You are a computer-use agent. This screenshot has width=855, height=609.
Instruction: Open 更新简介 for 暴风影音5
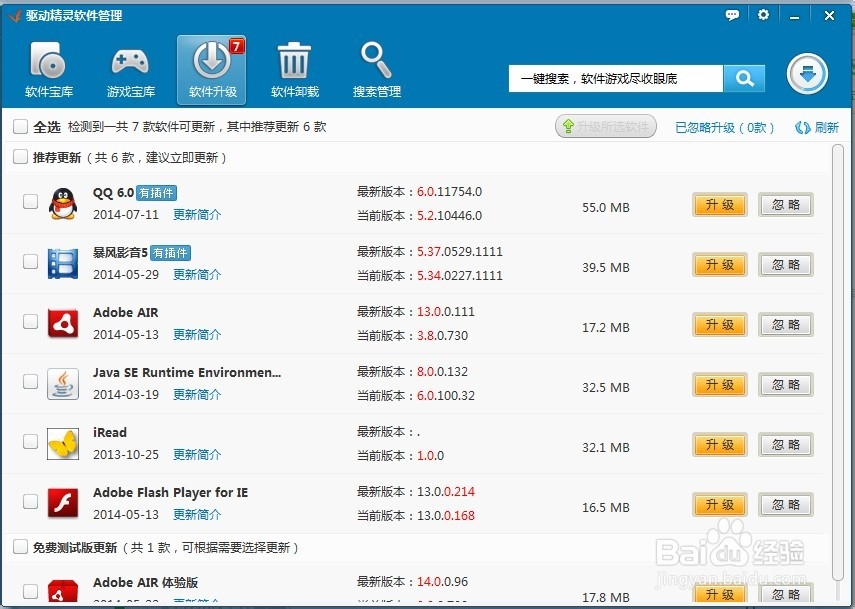pyautogui.click(x=197, y=275)
